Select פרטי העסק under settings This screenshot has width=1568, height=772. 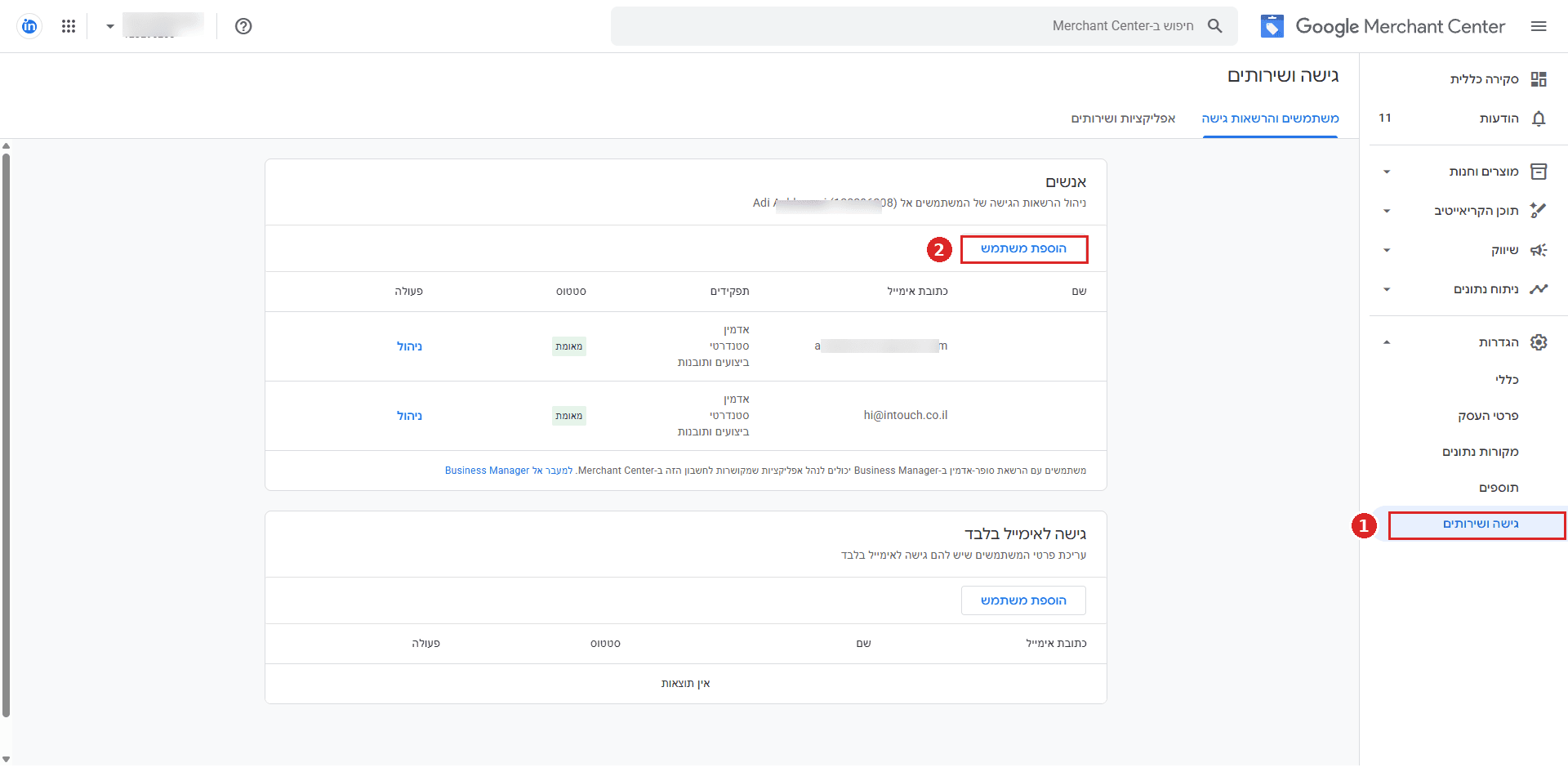coord(1488,416)
